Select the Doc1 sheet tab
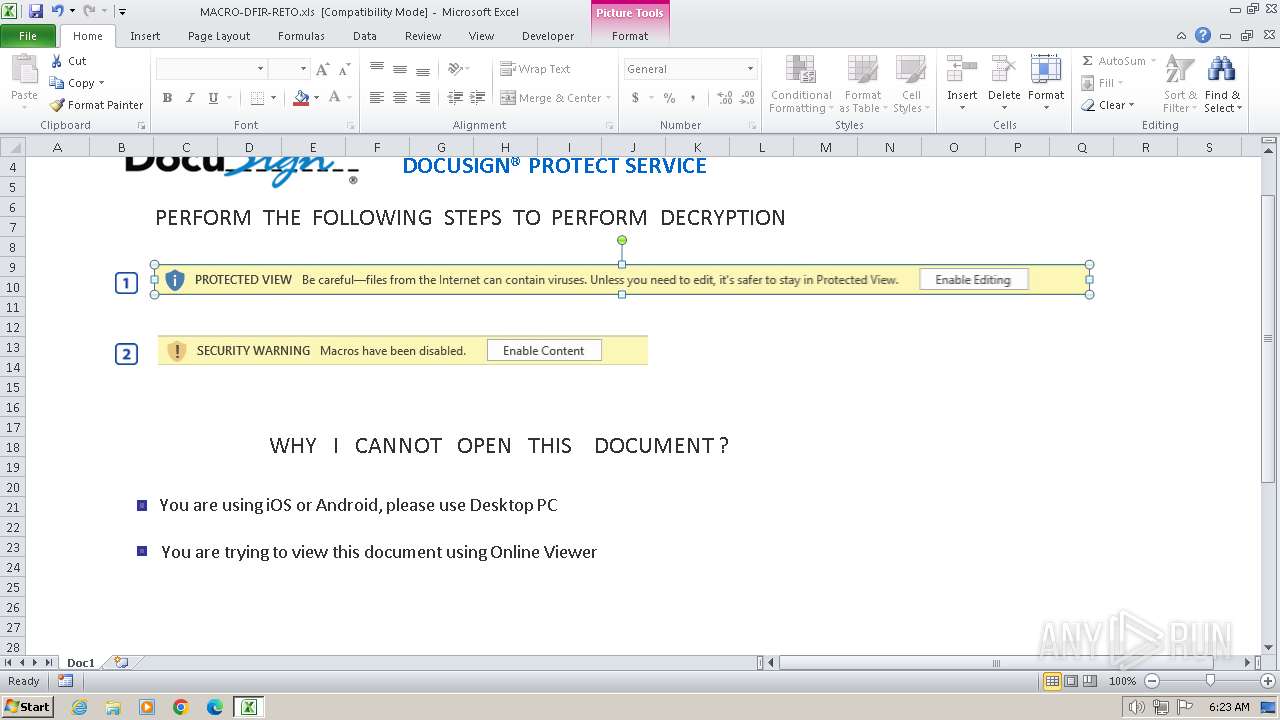Image resolution: width=1280 pixels, height=720 pixels. click(x=81, y=663)
